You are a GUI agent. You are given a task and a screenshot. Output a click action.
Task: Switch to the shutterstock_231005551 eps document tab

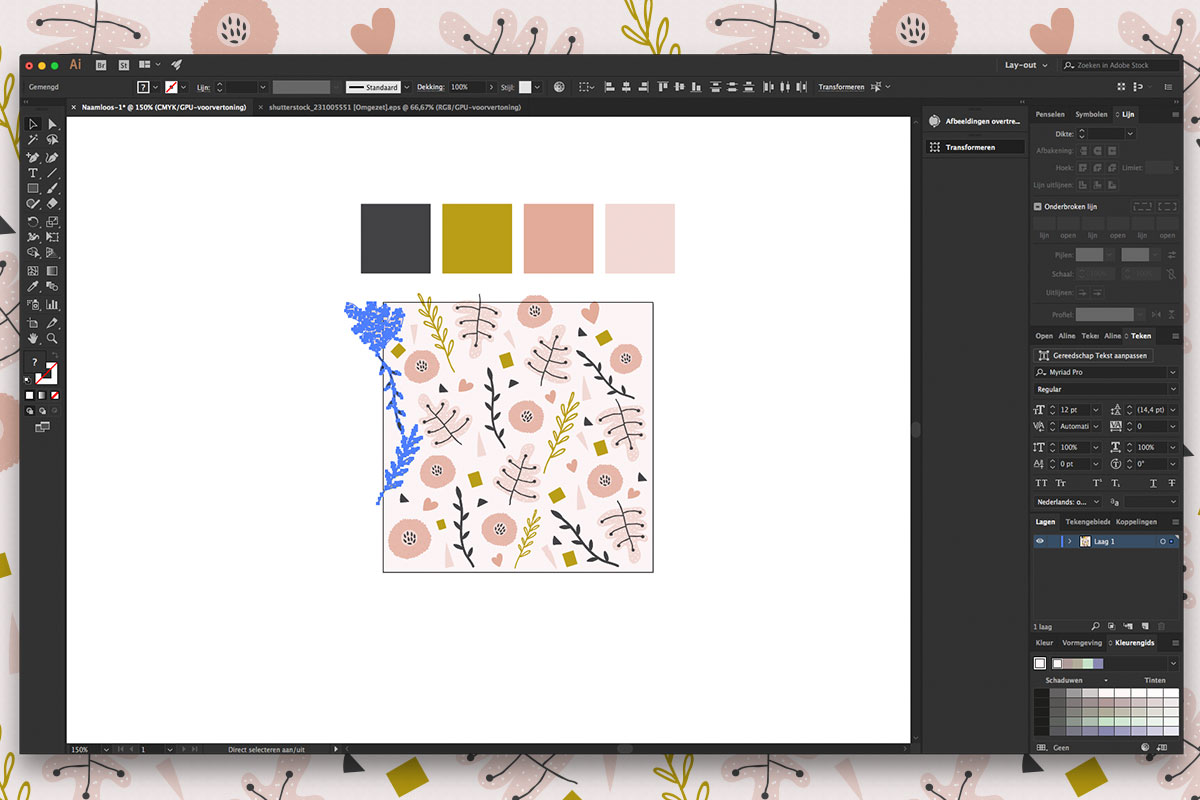(394, 107)
